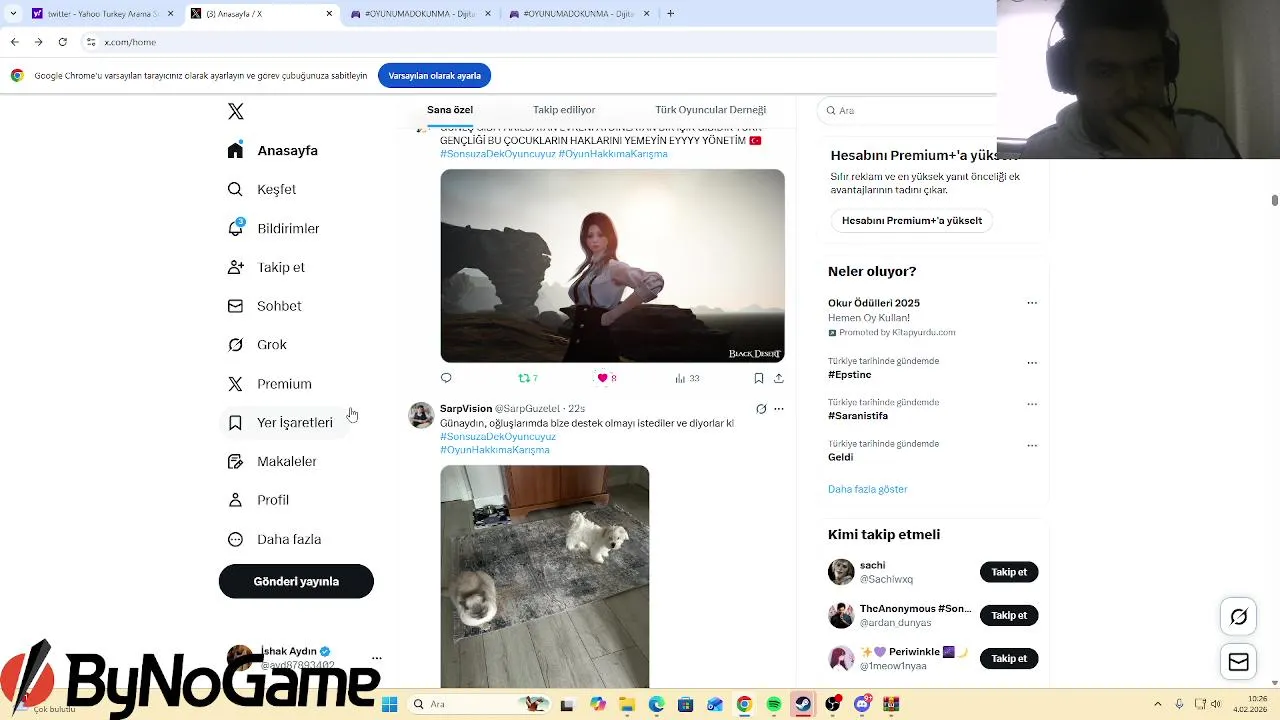Screen dimensions: 1280x720
Task: Close the Anasayfa / X browser tab
Action: click(329, 14)
